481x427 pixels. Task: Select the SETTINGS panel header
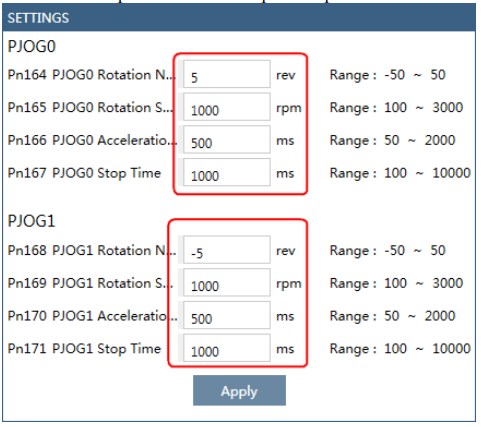[x=239, y=18]
